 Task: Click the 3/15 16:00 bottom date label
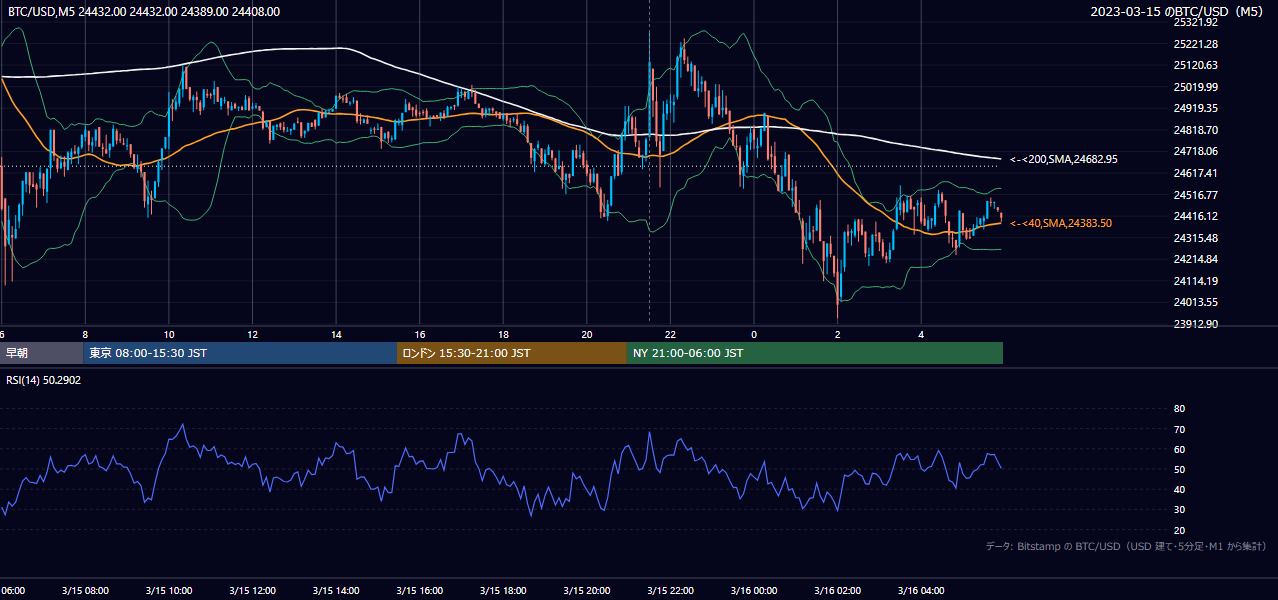(420, 591)
